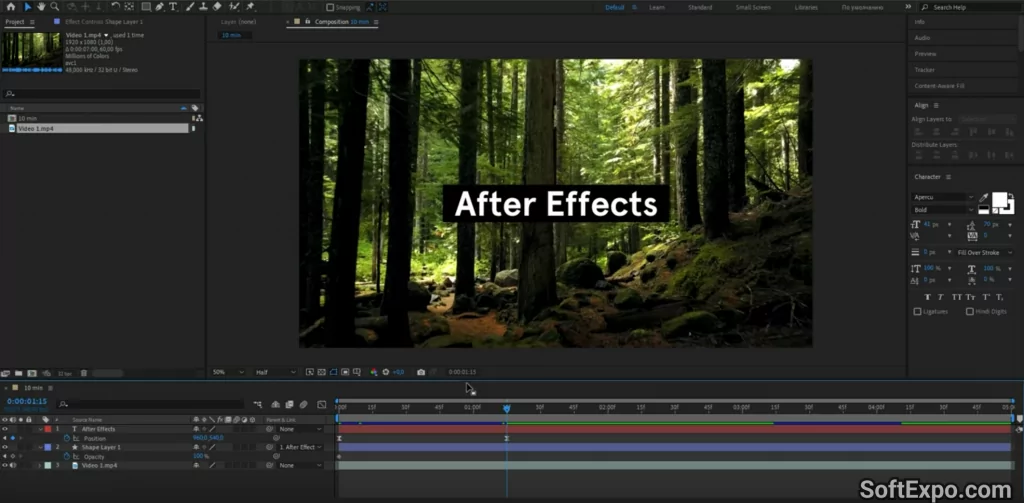
Task: Click the Search Help field
Action: 970,7
